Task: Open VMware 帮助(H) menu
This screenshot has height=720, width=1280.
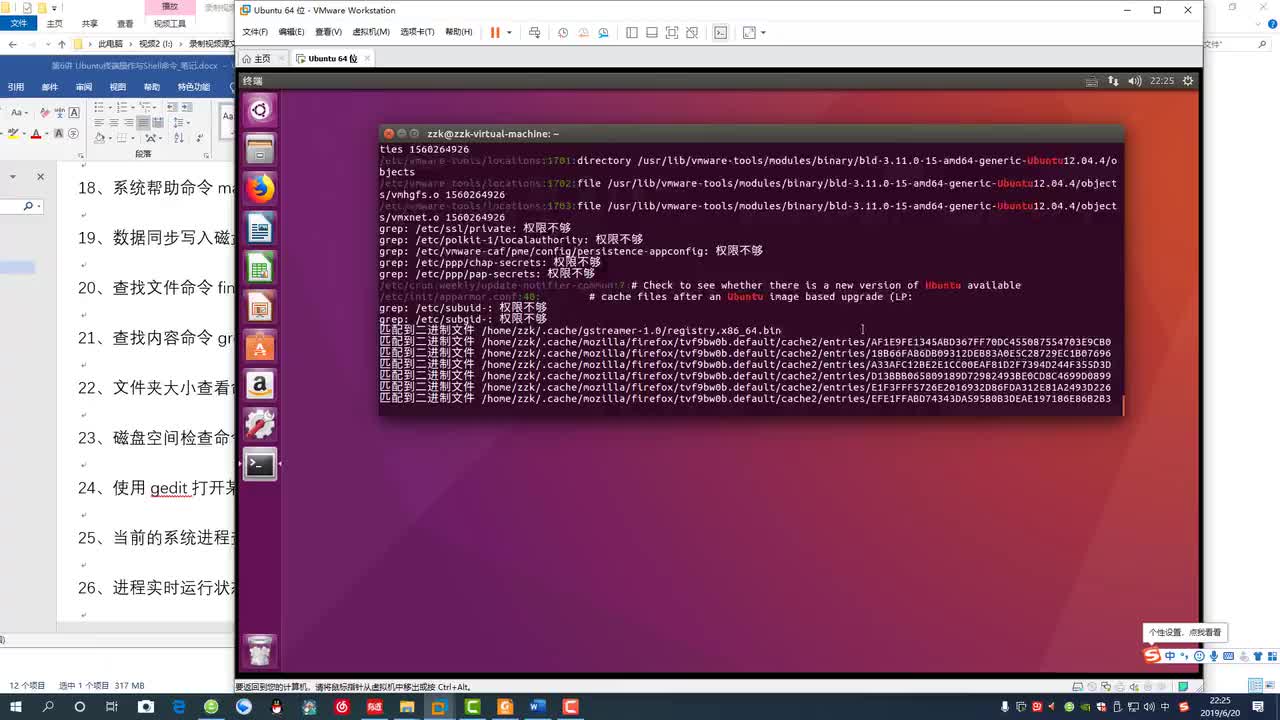Action: [458, 32]
